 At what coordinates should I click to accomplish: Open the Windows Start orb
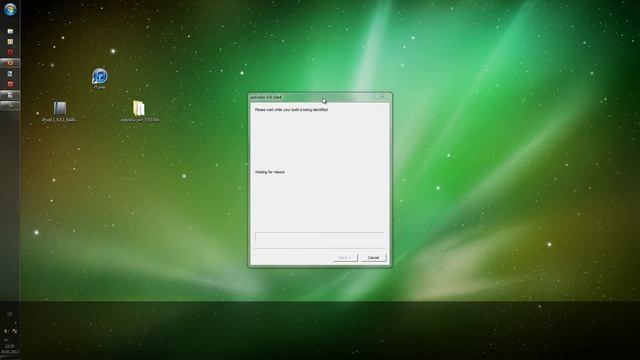pos(10,9)
